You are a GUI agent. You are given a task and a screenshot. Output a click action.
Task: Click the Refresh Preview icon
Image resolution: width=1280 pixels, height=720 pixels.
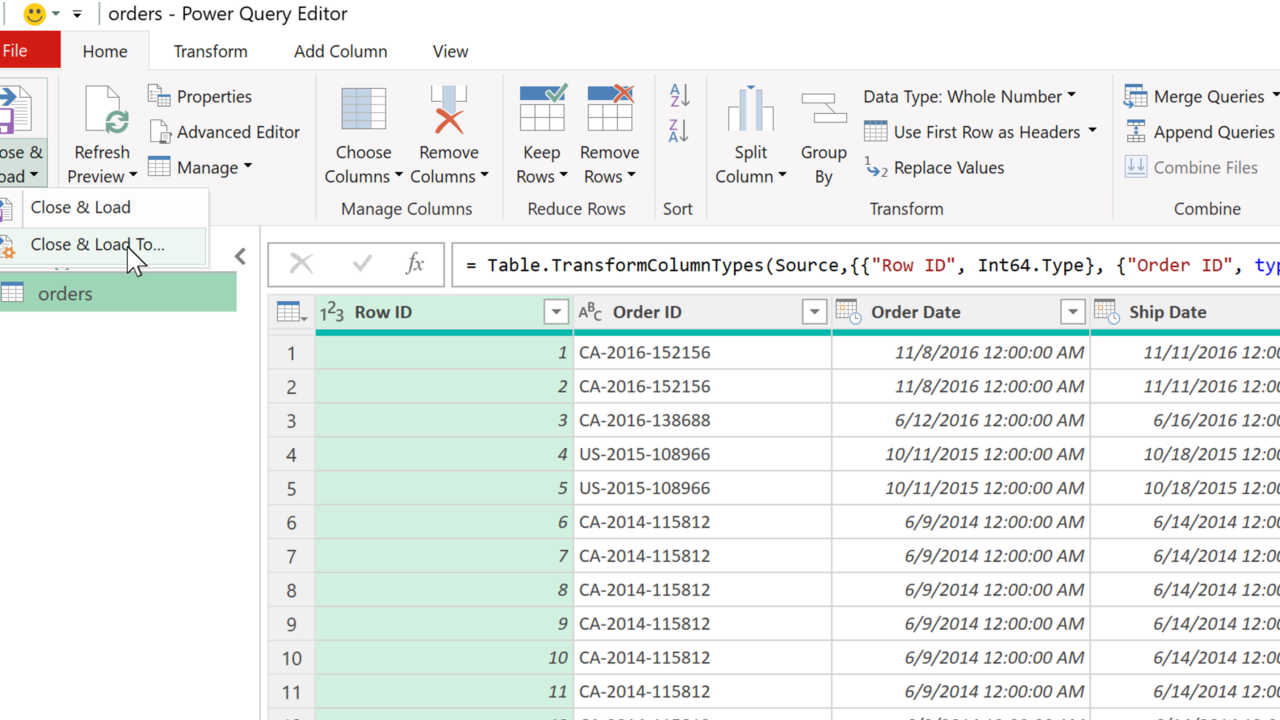coord(103,110)
